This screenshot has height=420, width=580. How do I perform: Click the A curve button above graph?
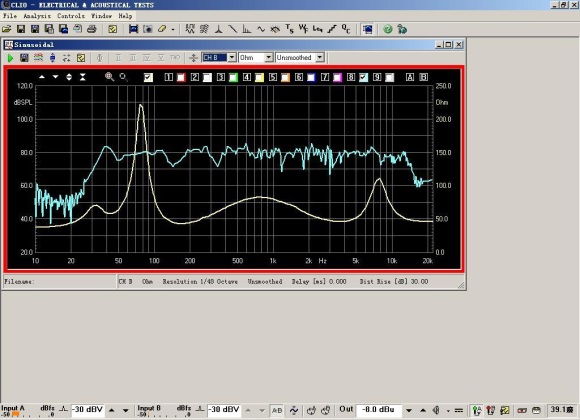410,77
